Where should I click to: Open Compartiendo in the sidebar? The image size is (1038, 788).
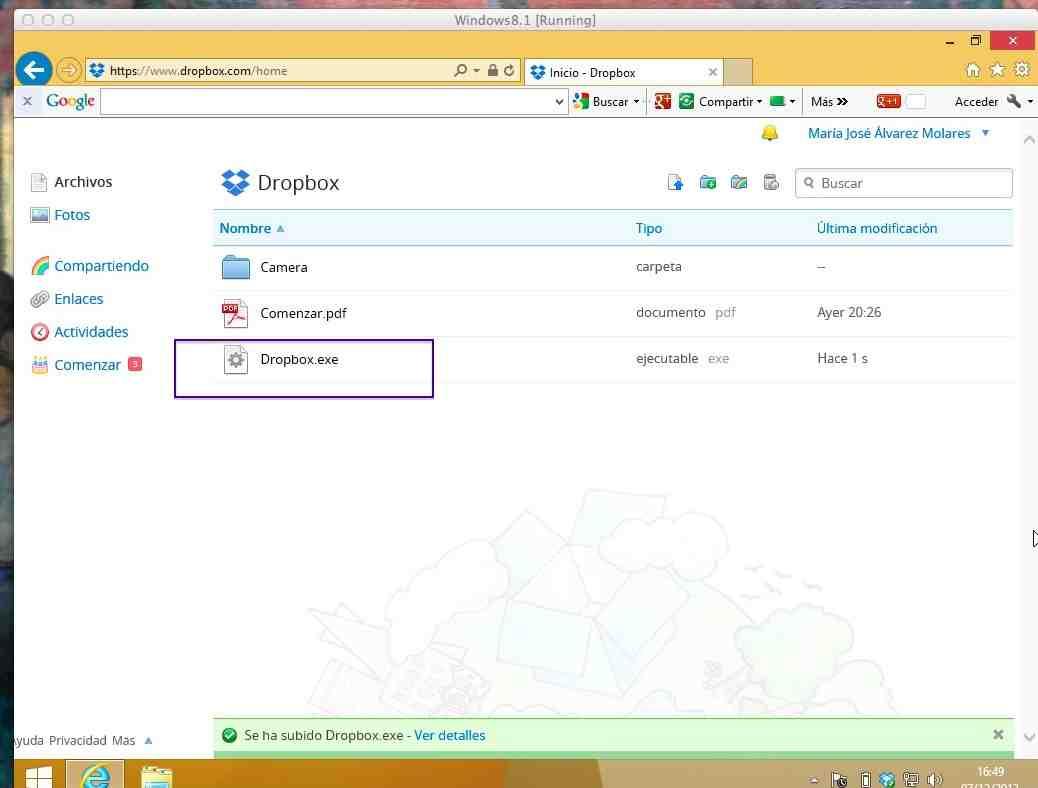[101, 266]
